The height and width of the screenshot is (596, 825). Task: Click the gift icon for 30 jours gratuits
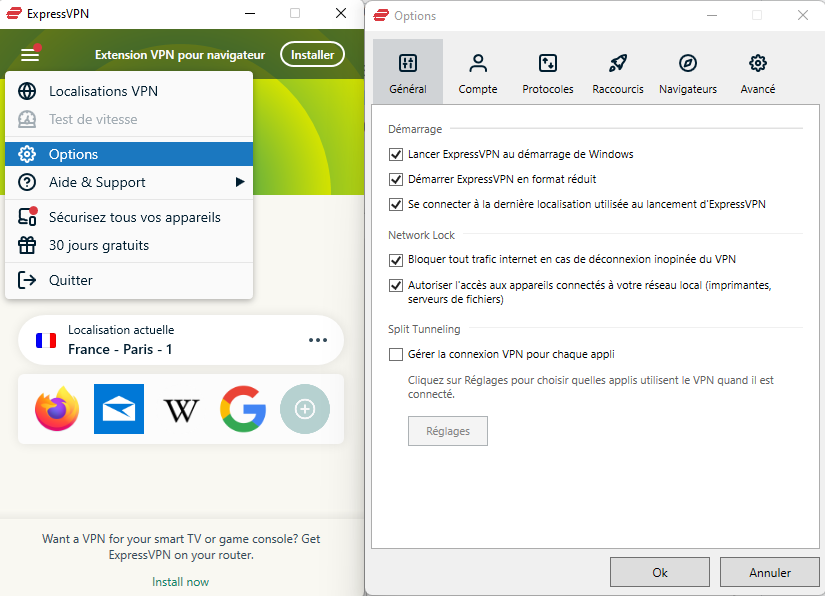point(27,245)
